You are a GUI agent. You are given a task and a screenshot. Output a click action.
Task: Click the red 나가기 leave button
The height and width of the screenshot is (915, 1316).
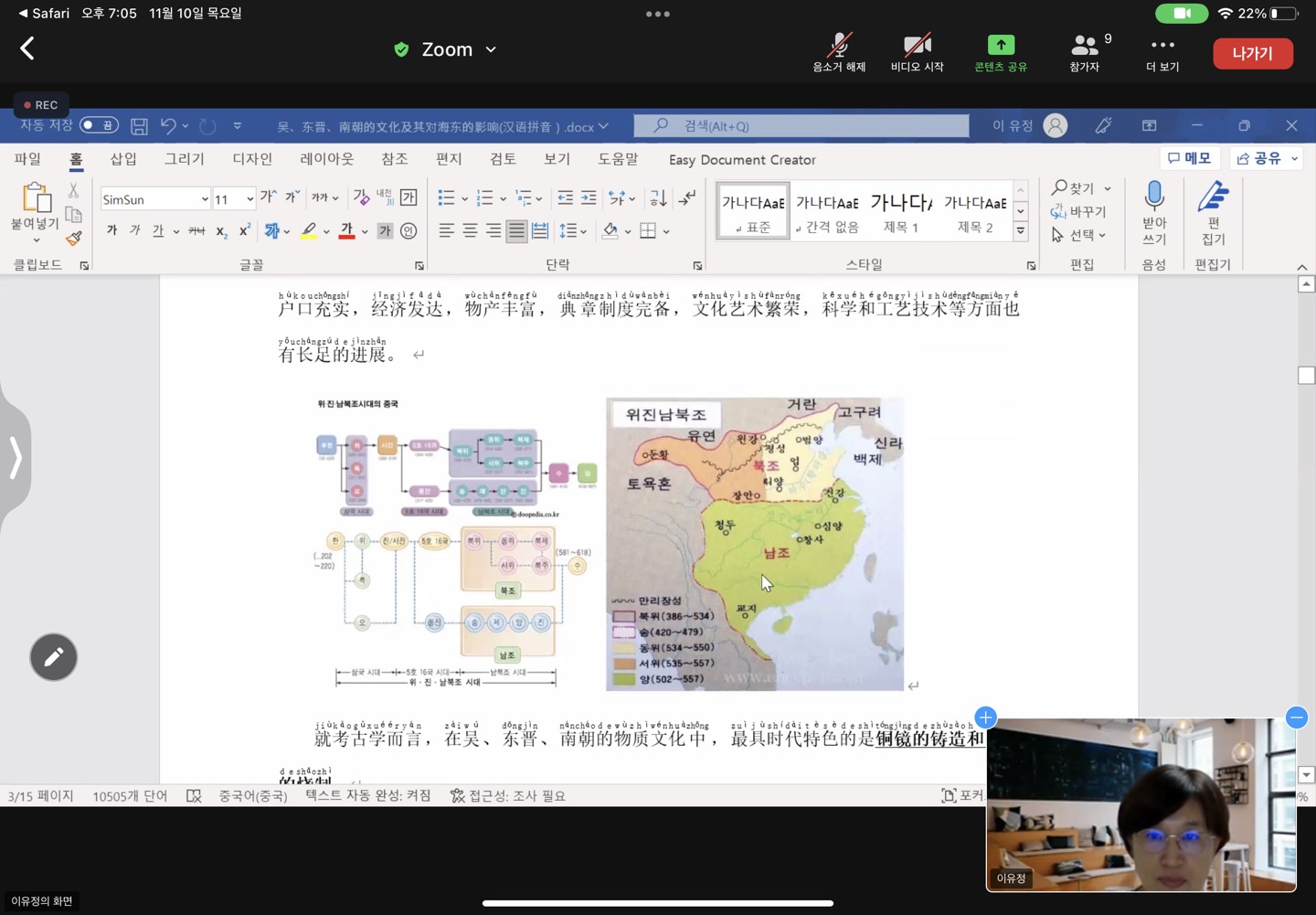[x=1252, y=53]
